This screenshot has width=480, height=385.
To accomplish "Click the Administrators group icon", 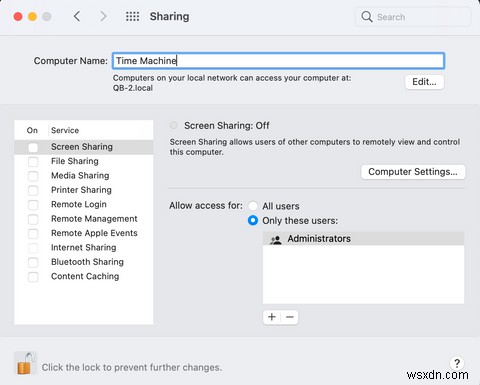I will (276, 239).
